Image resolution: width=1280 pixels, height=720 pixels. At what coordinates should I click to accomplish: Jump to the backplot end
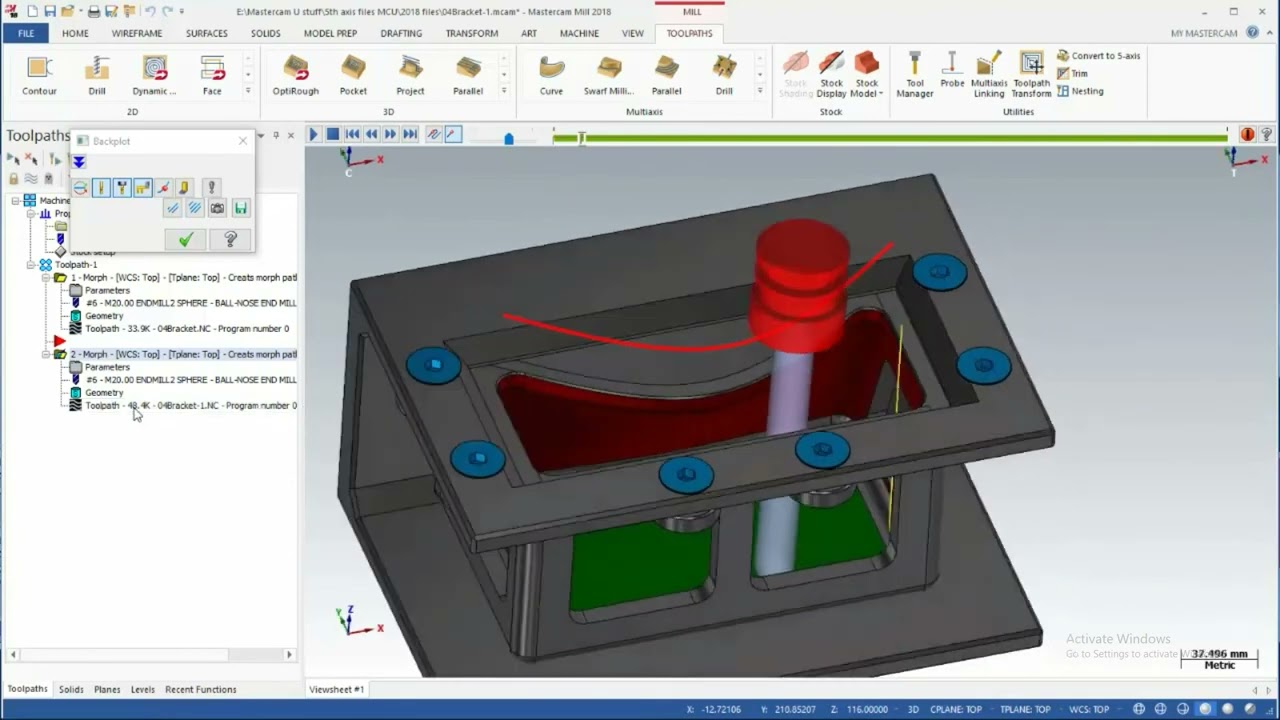pyautogui.click(x=410, y=134)
